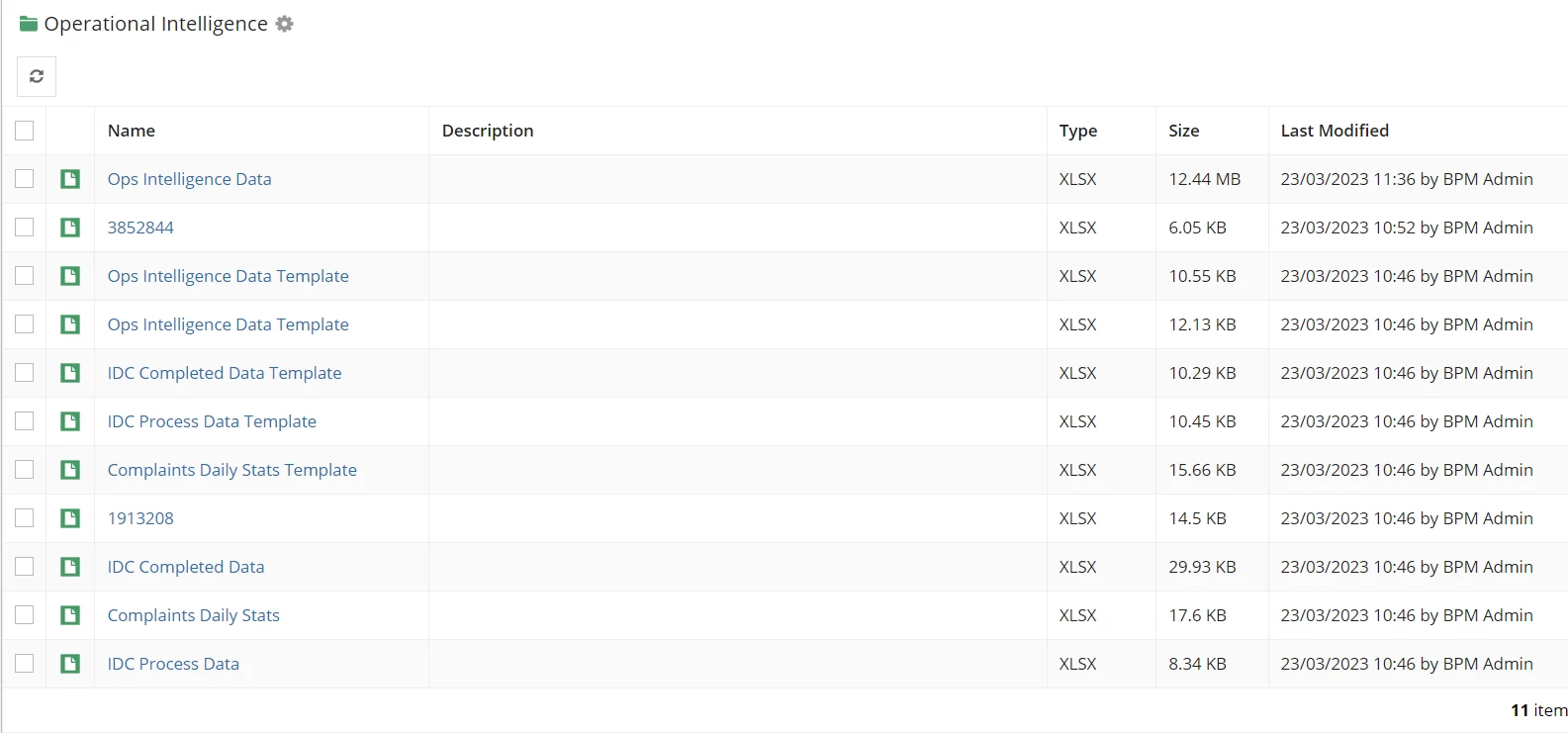Viewport: 1568px width, 733px height.
Task: Click the file icon for IDC Process Data
Action: pyautogui.click(x=70, y=664)
